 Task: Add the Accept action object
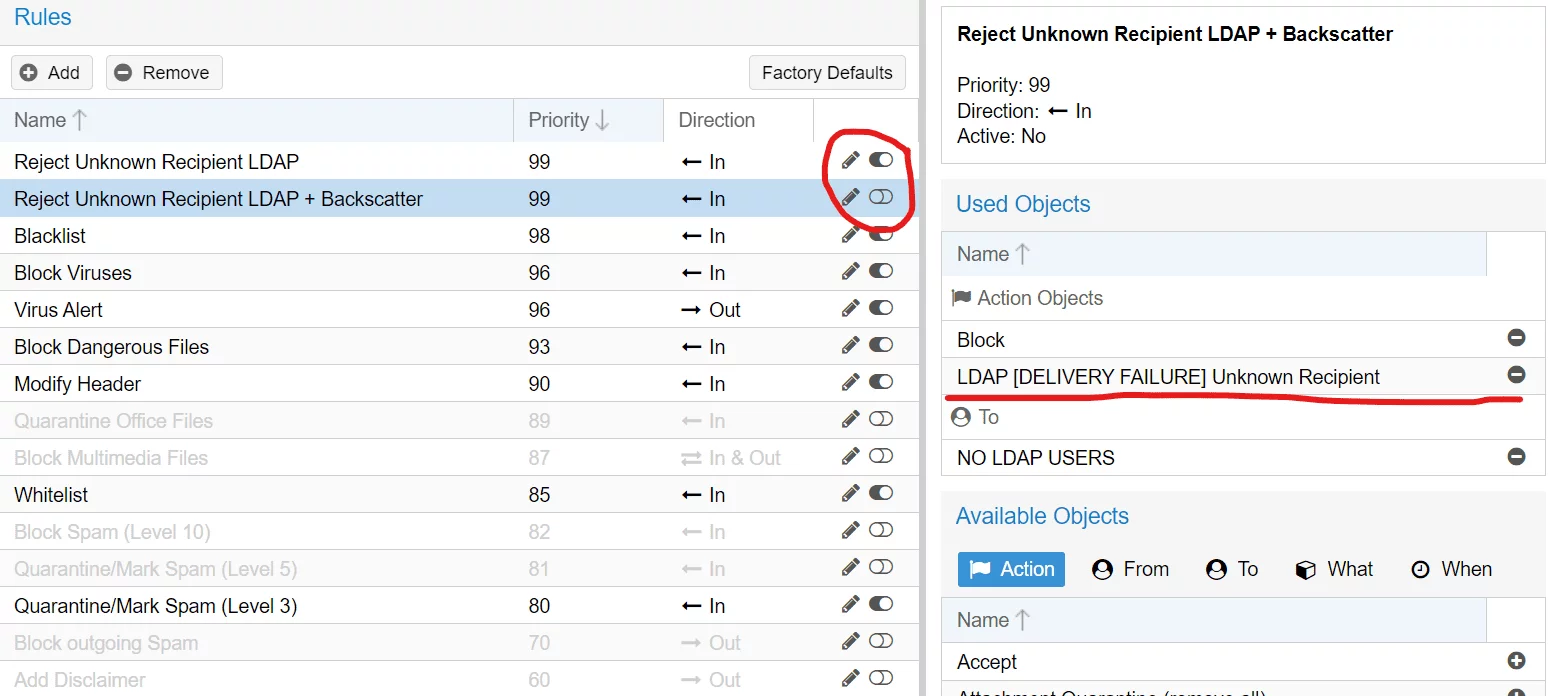[x=1516, y=661]
